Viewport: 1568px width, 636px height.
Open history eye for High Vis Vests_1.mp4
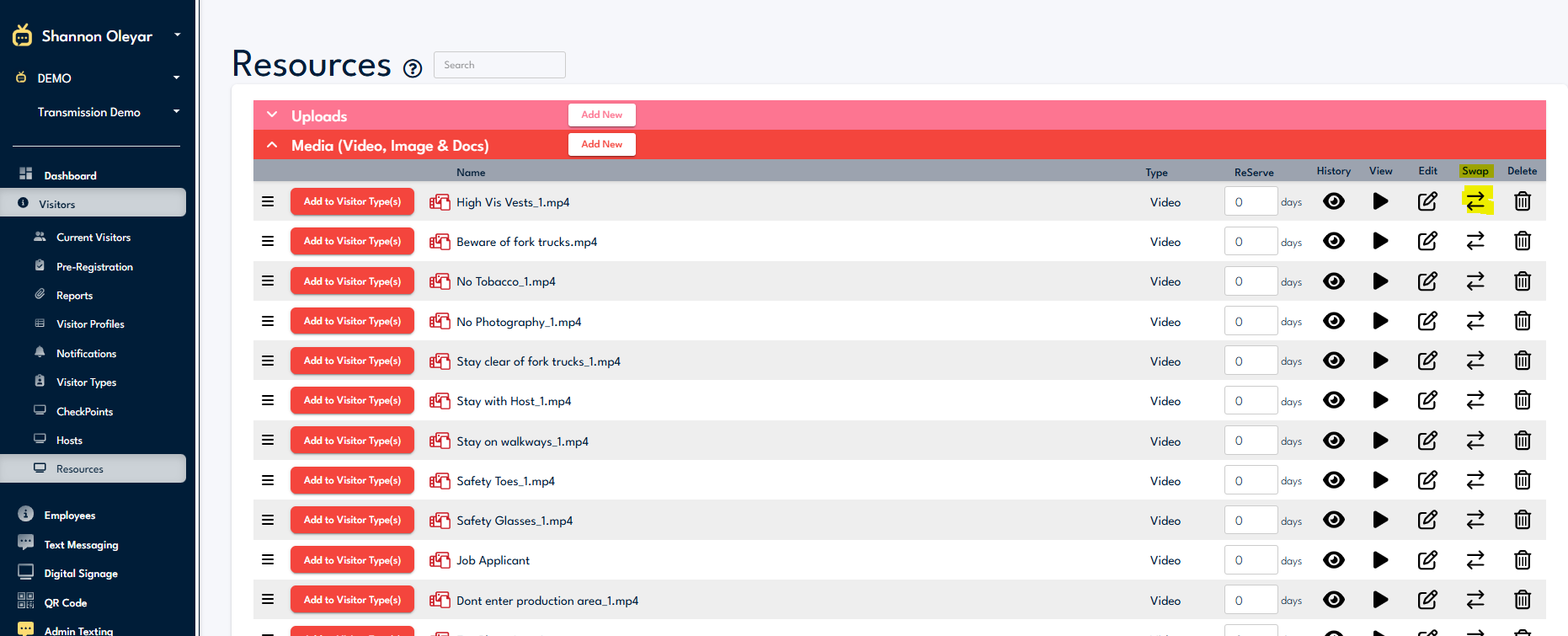click(1334, 201)
